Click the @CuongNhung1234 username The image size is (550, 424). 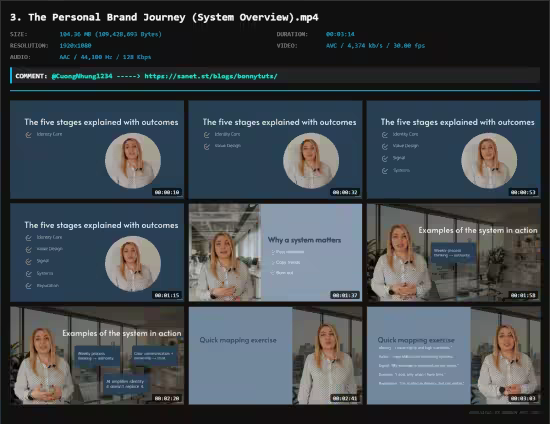pyautogui.click(x=82, y=76)
